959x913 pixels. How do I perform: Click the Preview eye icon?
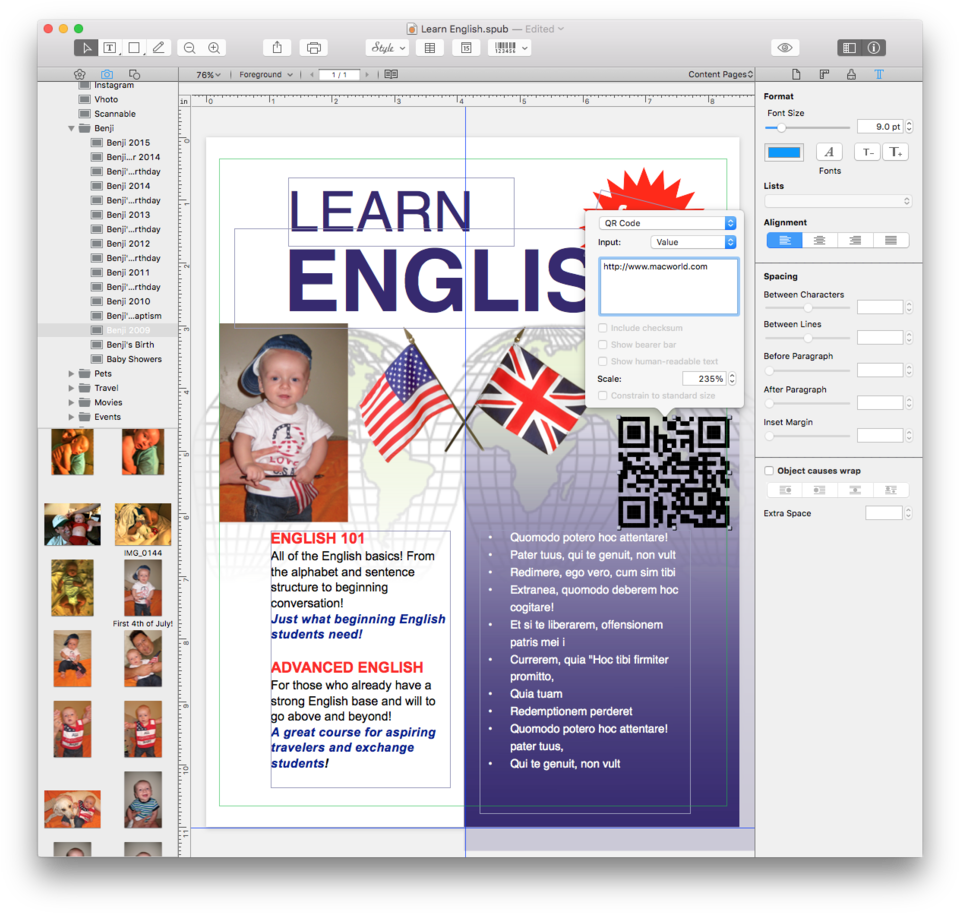[x=785, y=48]
